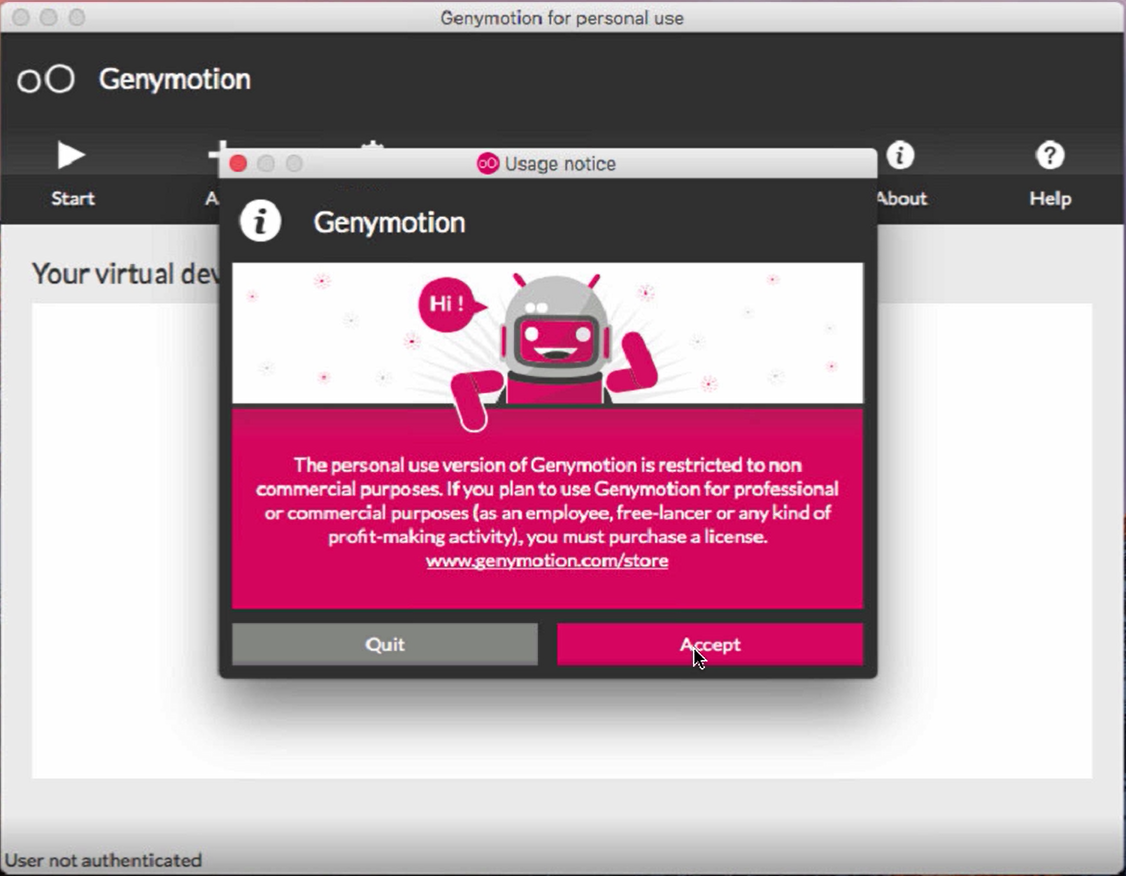Click the Genymotion icon in dialog title bar
Viewport: 1126px width, 876px height.
click(x=488, y=164)
